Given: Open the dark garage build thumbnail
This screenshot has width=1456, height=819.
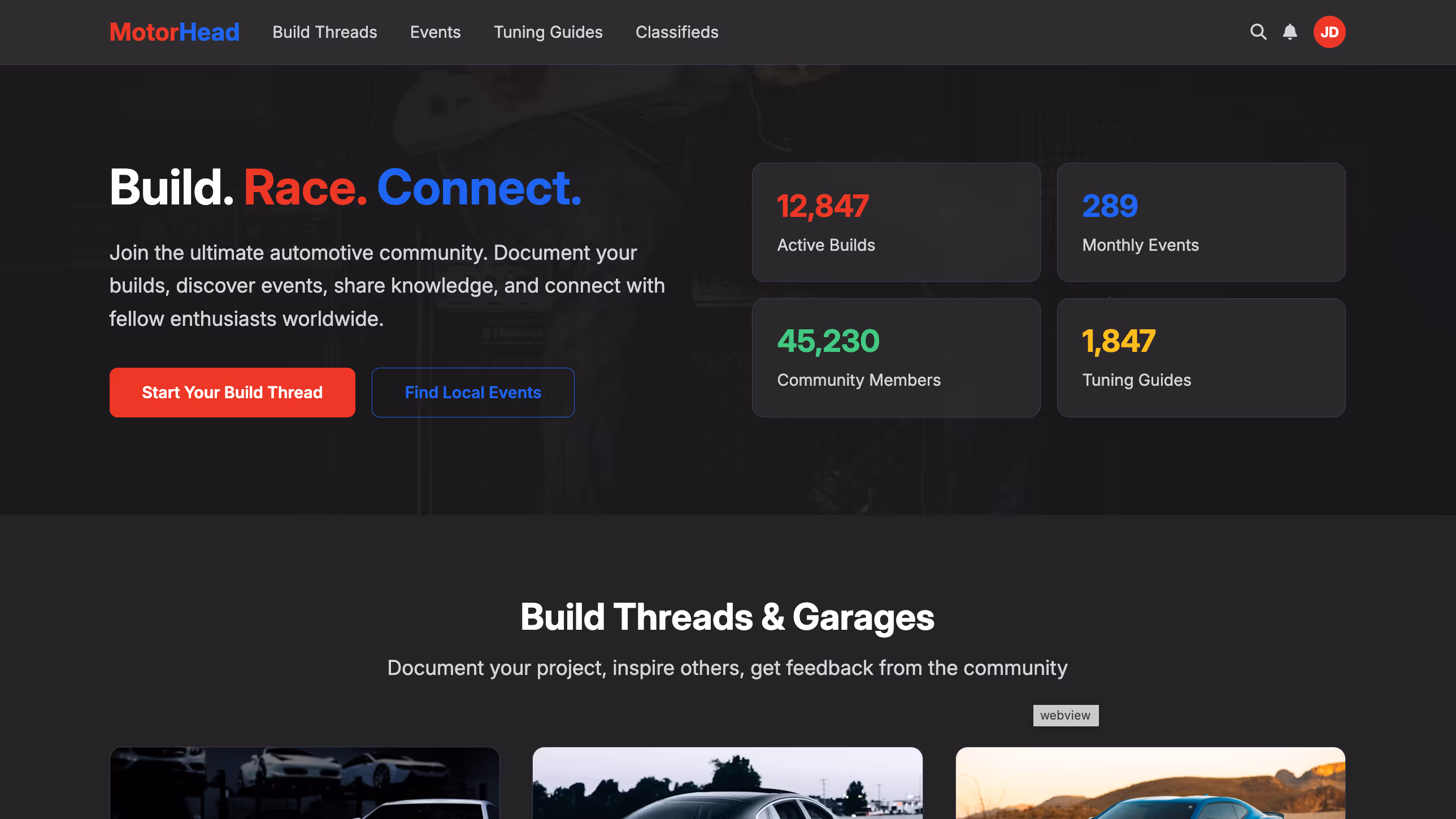Looking at the screenshot, I should [304, 783].
